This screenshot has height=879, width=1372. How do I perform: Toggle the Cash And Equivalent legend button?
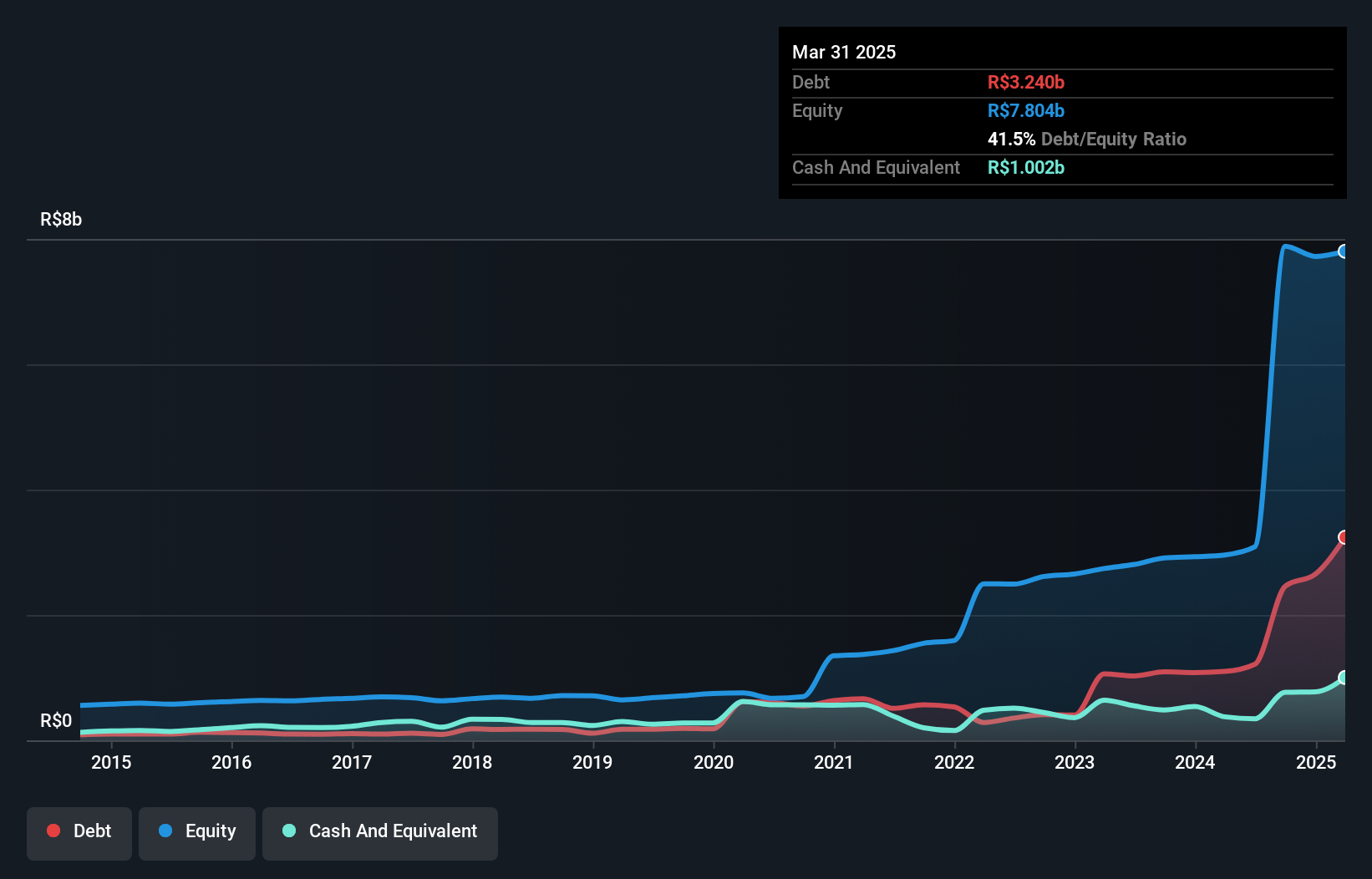coord(380,833)
